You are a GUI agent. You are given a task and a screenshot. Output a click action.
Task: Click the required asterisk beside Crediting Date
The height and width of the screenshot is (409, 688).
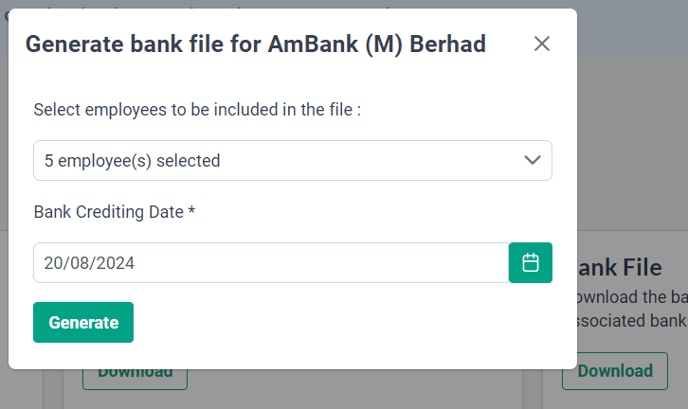point(192,210)
